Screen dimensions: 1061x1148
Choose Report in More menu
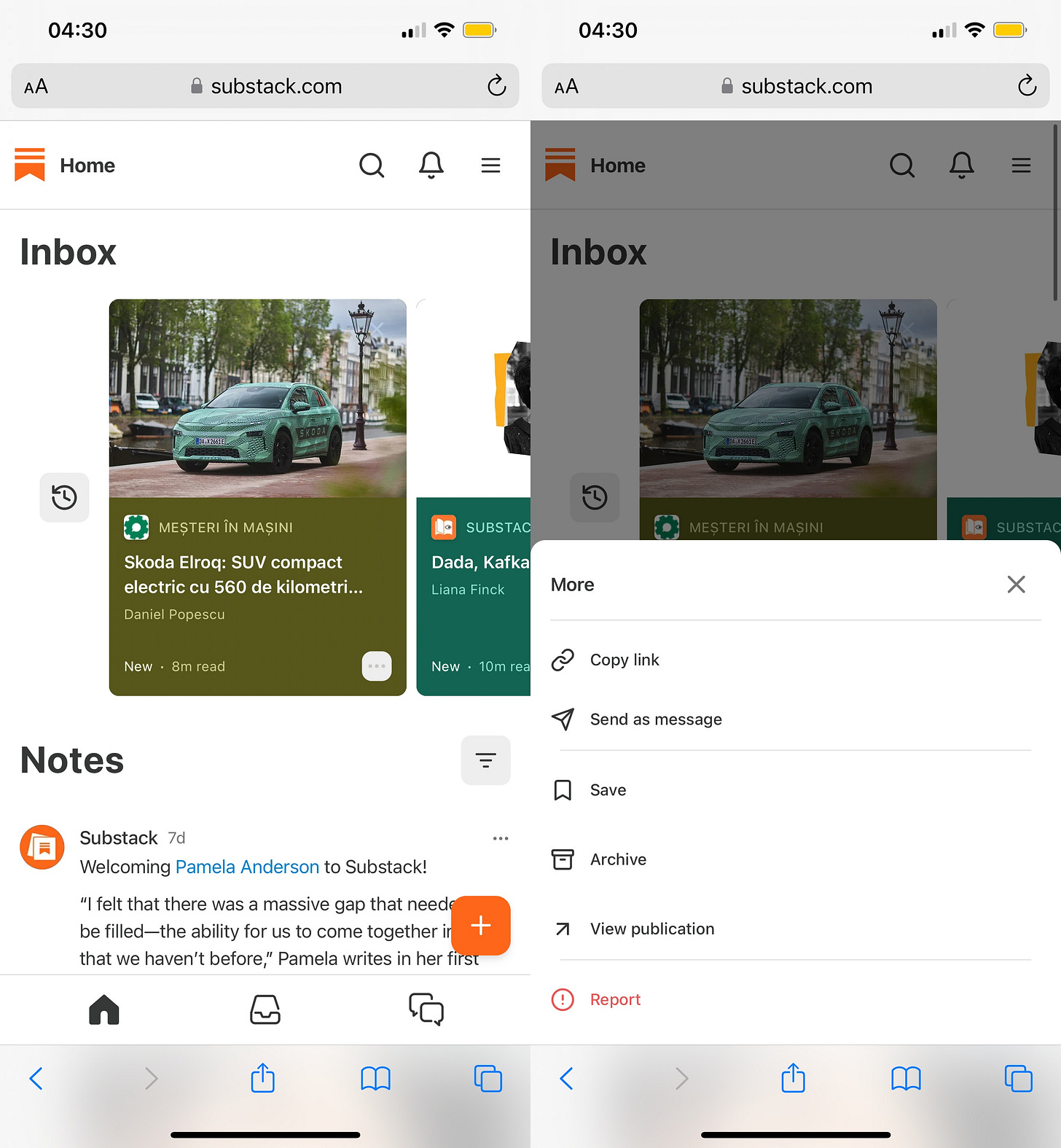coord(796,999)
